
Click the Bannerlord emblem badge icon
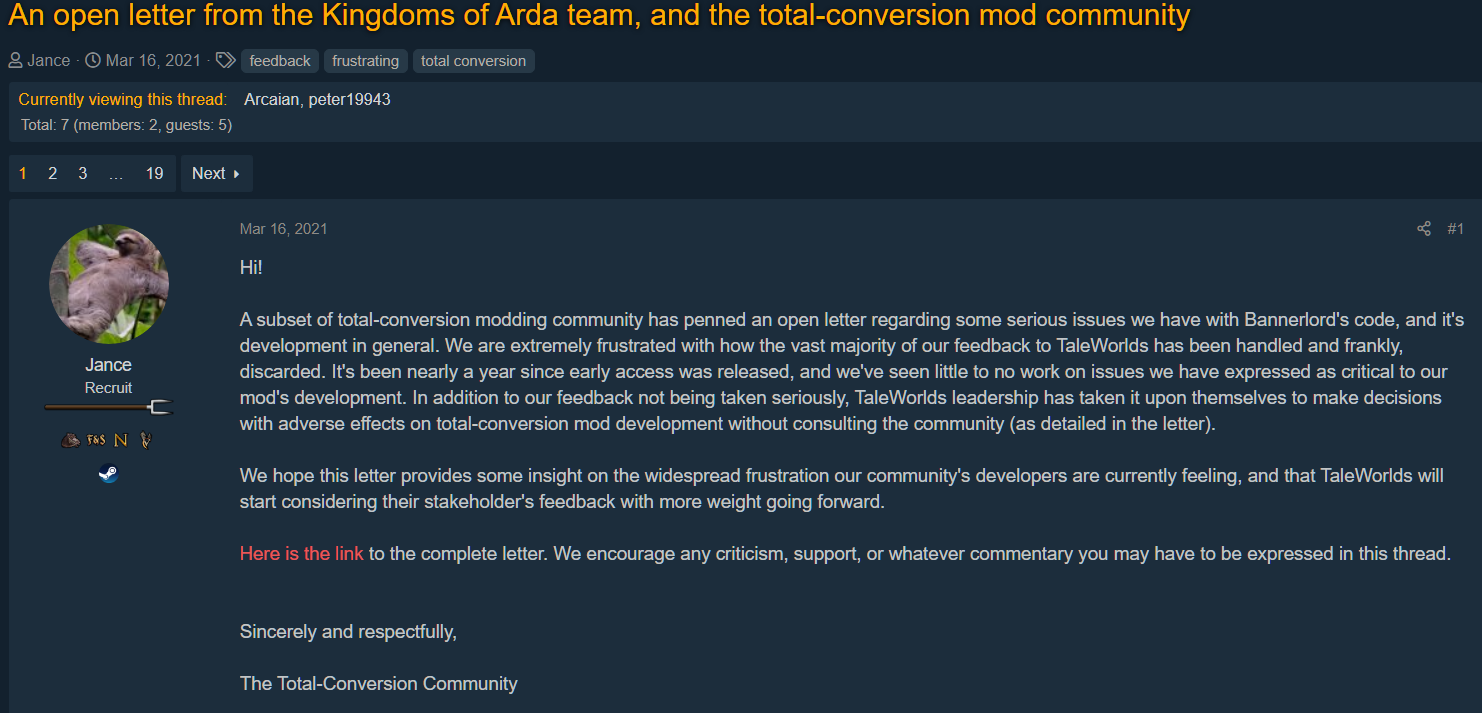point(146,440)
